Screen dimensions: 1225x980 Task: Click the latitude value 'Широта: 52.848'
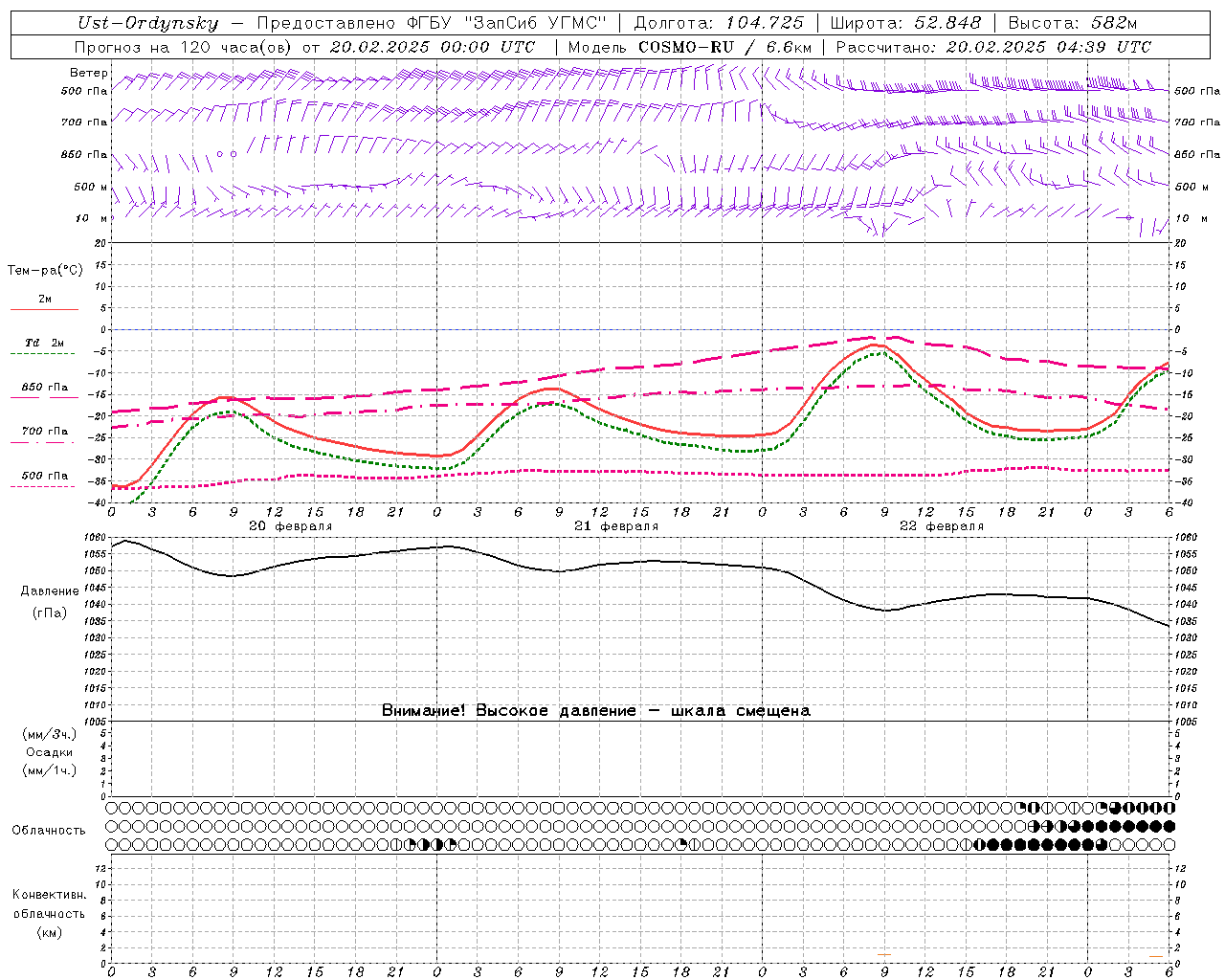point(905,23)
